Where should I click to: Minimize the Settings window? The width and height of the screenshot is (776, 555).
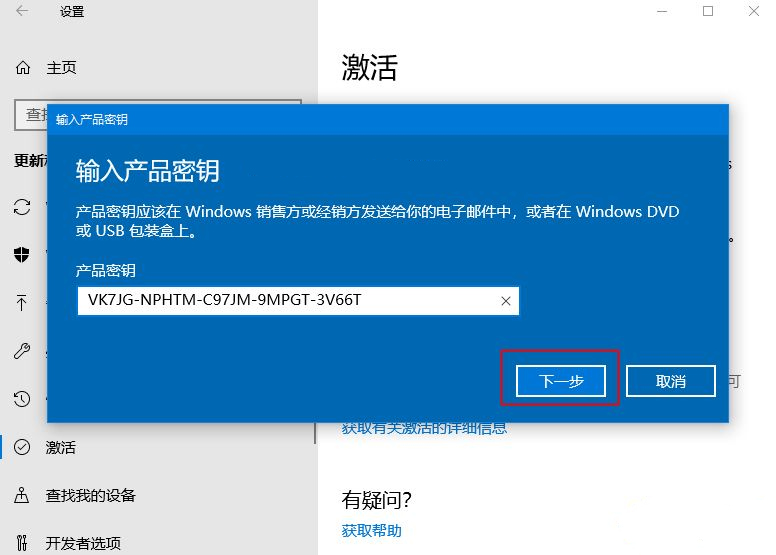662,11
